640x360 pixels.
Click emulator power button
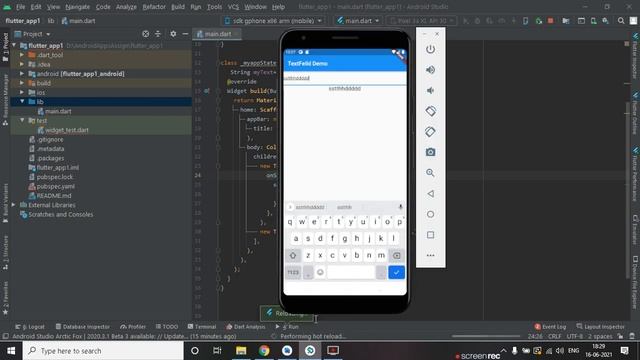[430, 49]
